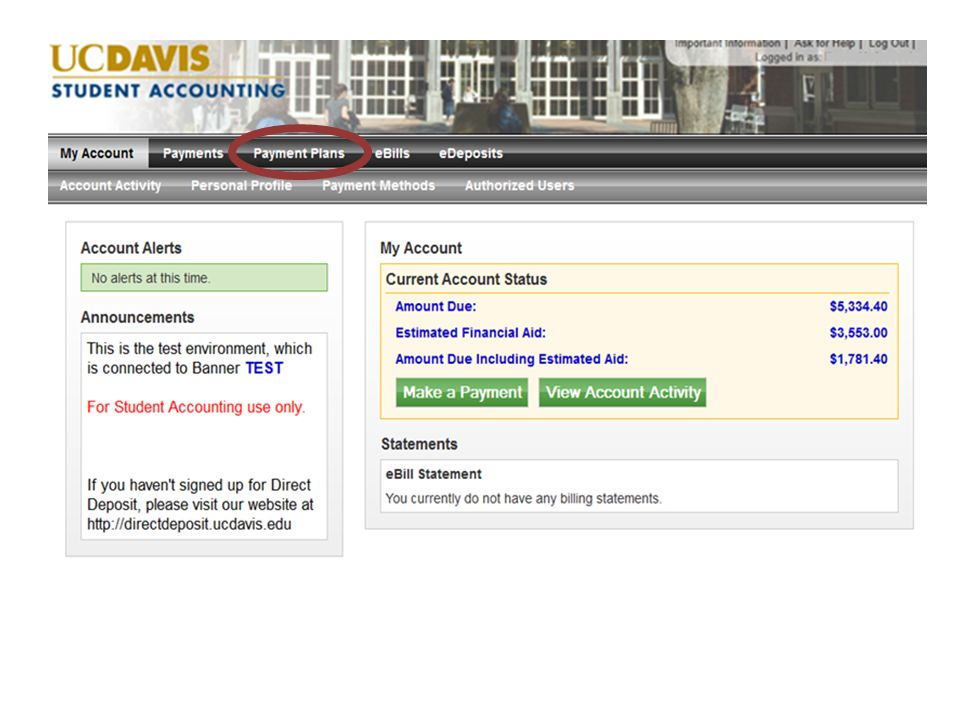
Task: Click the directdeposit.ucdavis.edu URL text
Action: coord(189,524)
